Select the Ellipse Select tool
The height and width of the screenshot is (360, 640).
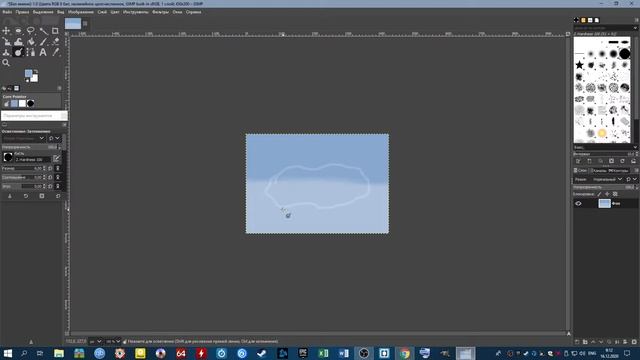(18, 31)
